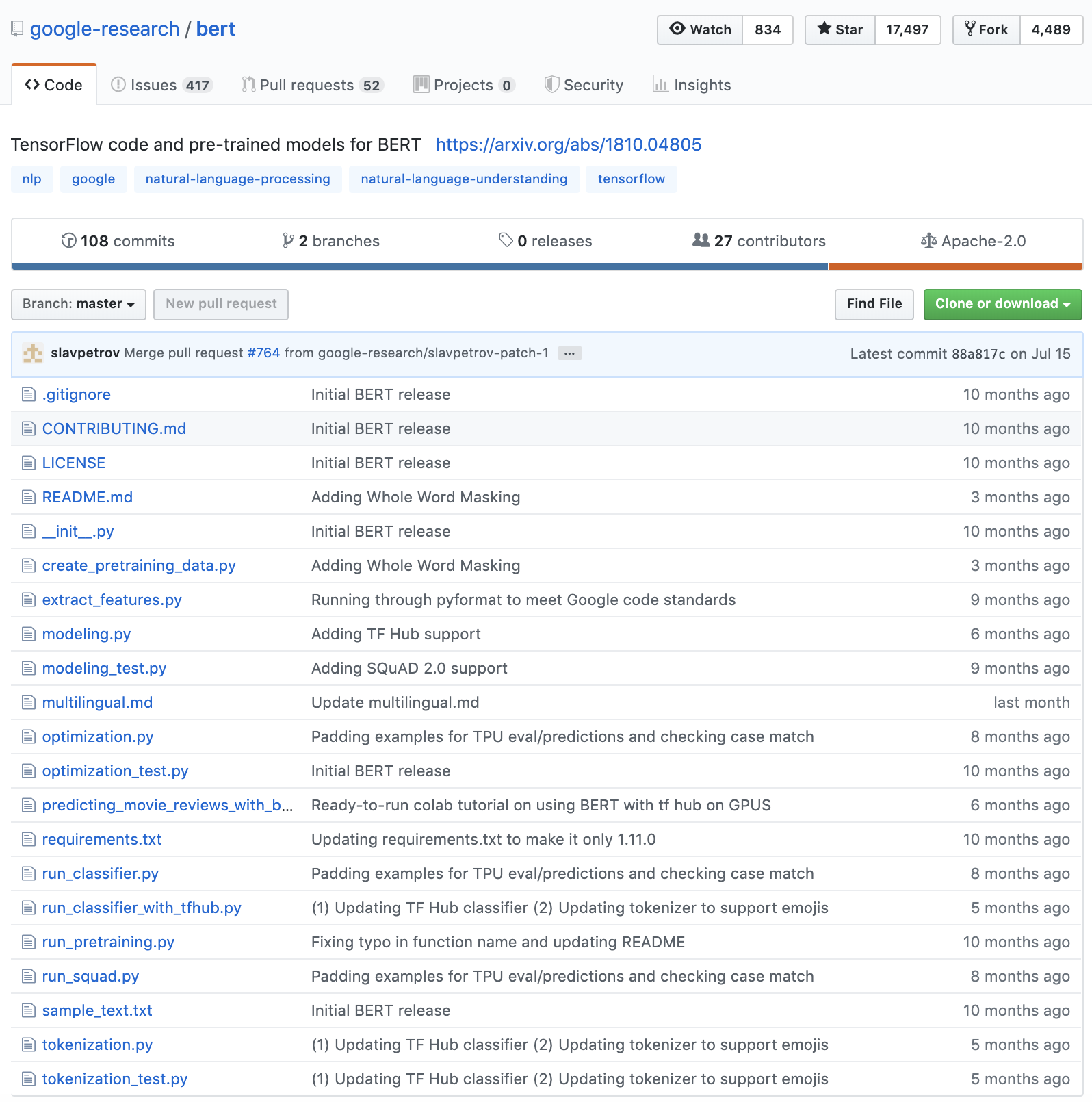The height and width of the screenshot is (1102, 1092).
Task: Switch to the Issues tab
Action: tap(161, 85)
